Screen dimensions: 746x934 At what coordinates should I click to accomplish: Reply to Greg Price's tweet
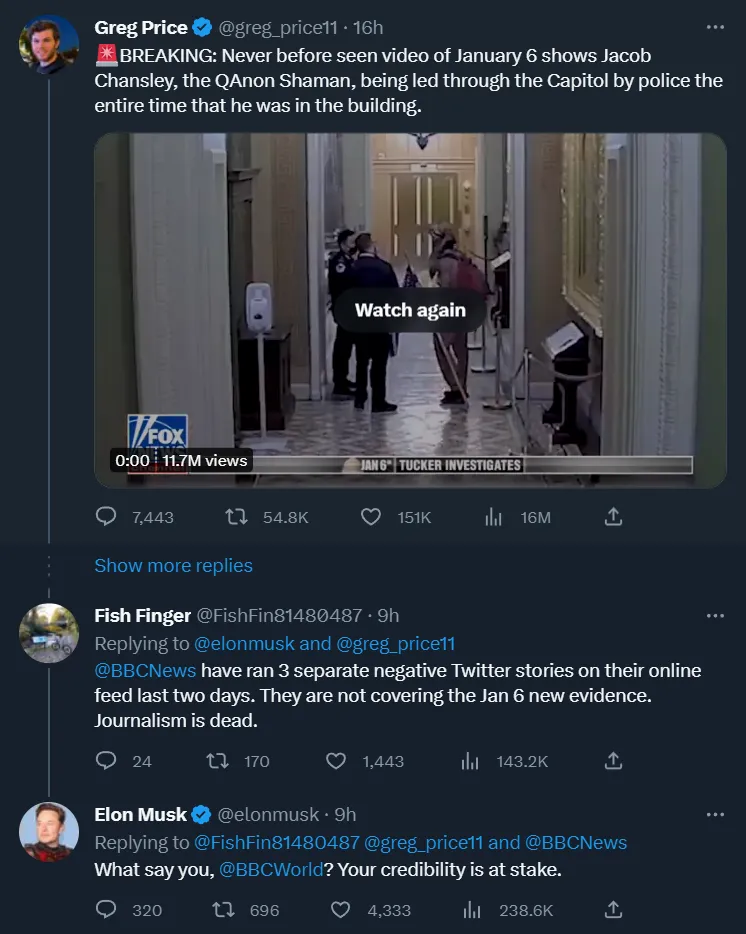click(107, 517)
